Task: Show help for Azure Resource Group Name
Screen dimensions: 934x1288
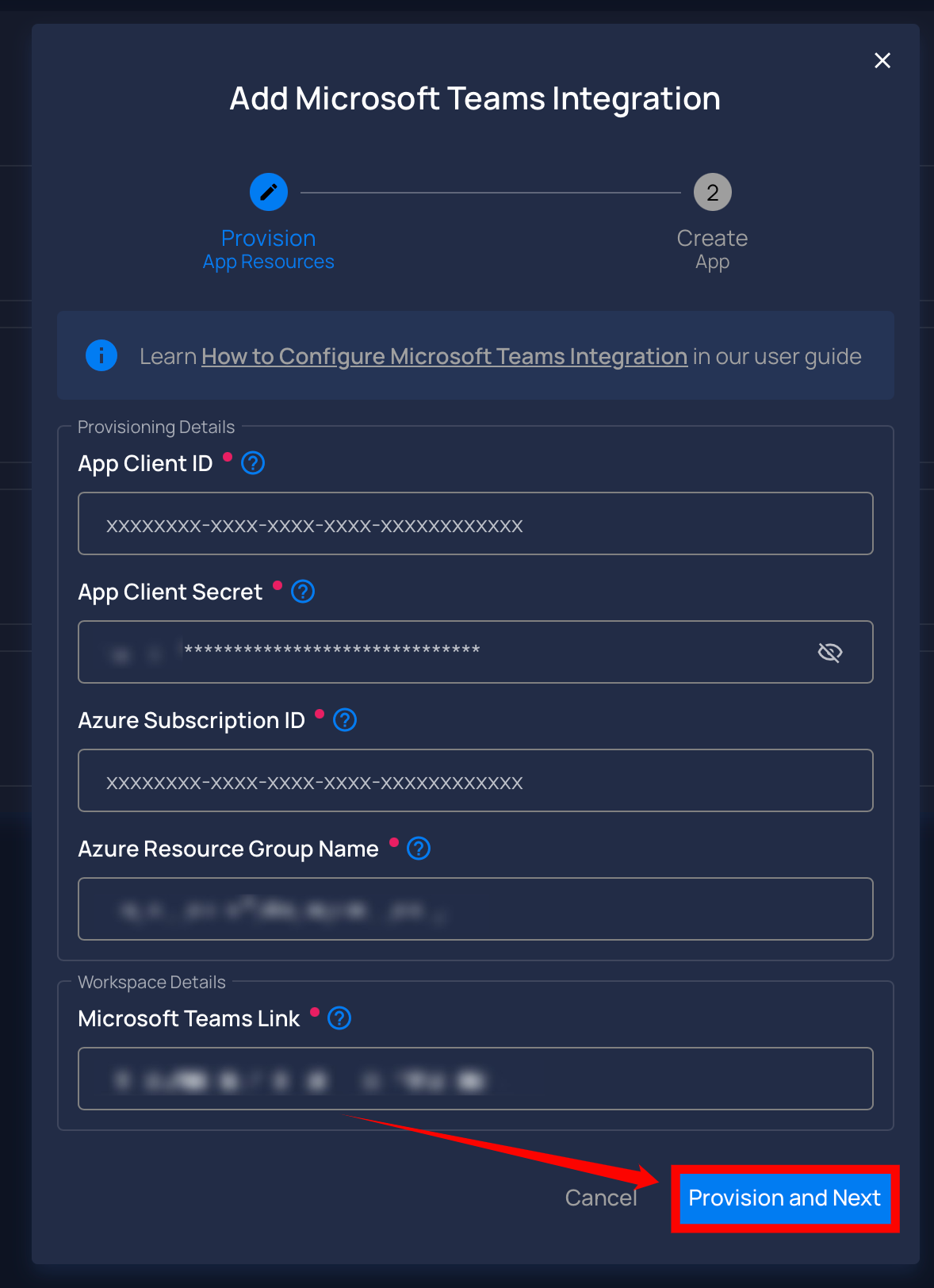Action: [x=419, y=849]
